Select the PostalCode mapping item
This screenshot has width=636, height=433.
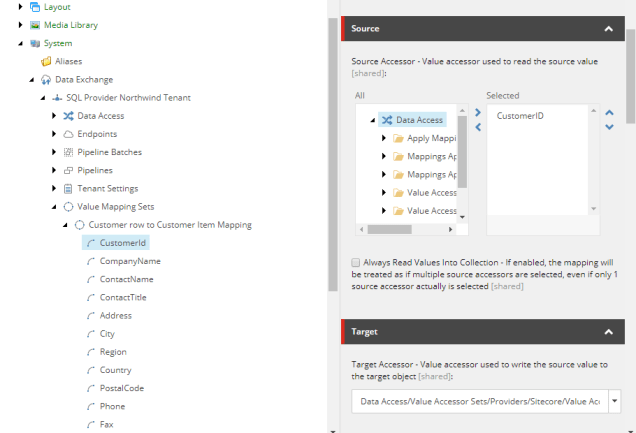(122, 388)
